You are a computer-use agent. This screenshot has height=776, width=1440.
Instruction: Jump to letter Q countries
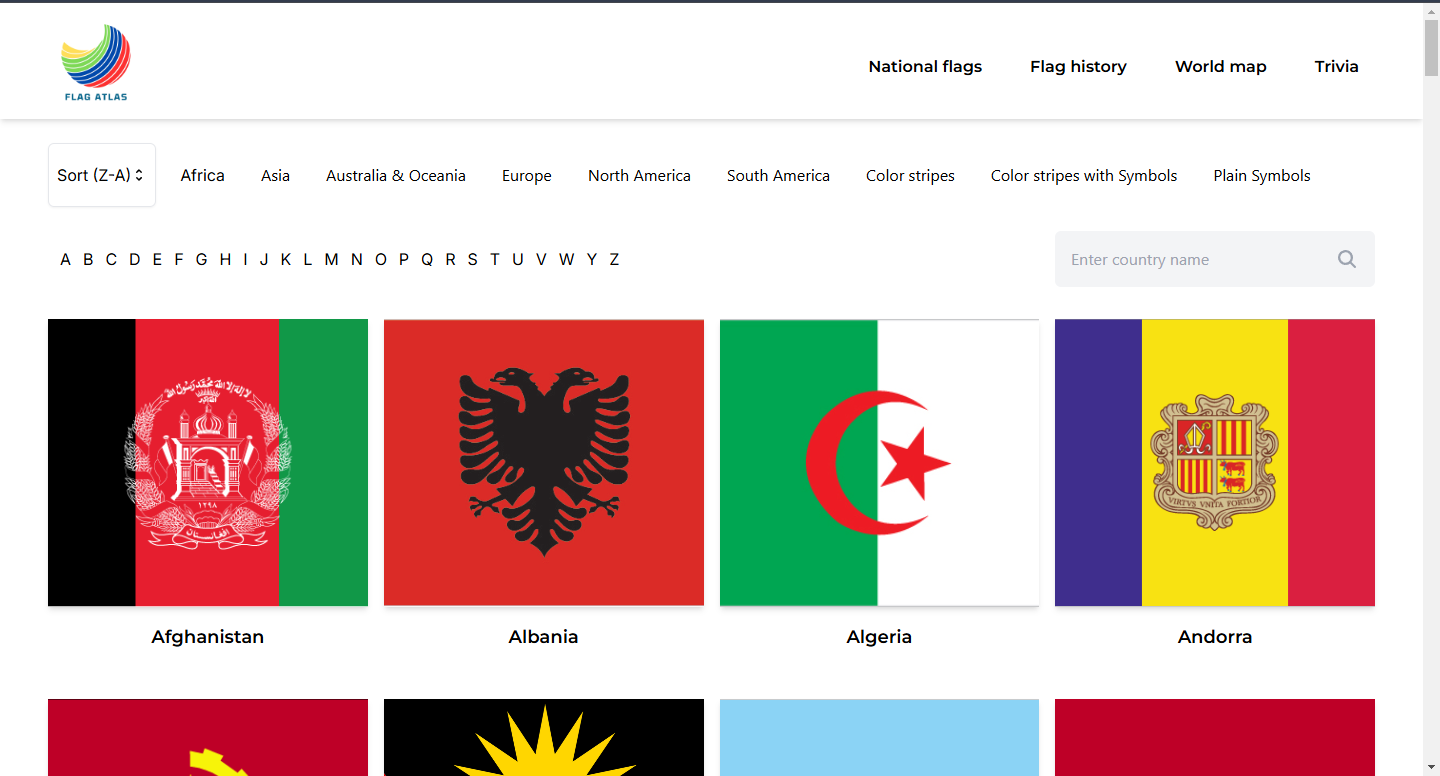coord(427,259)
